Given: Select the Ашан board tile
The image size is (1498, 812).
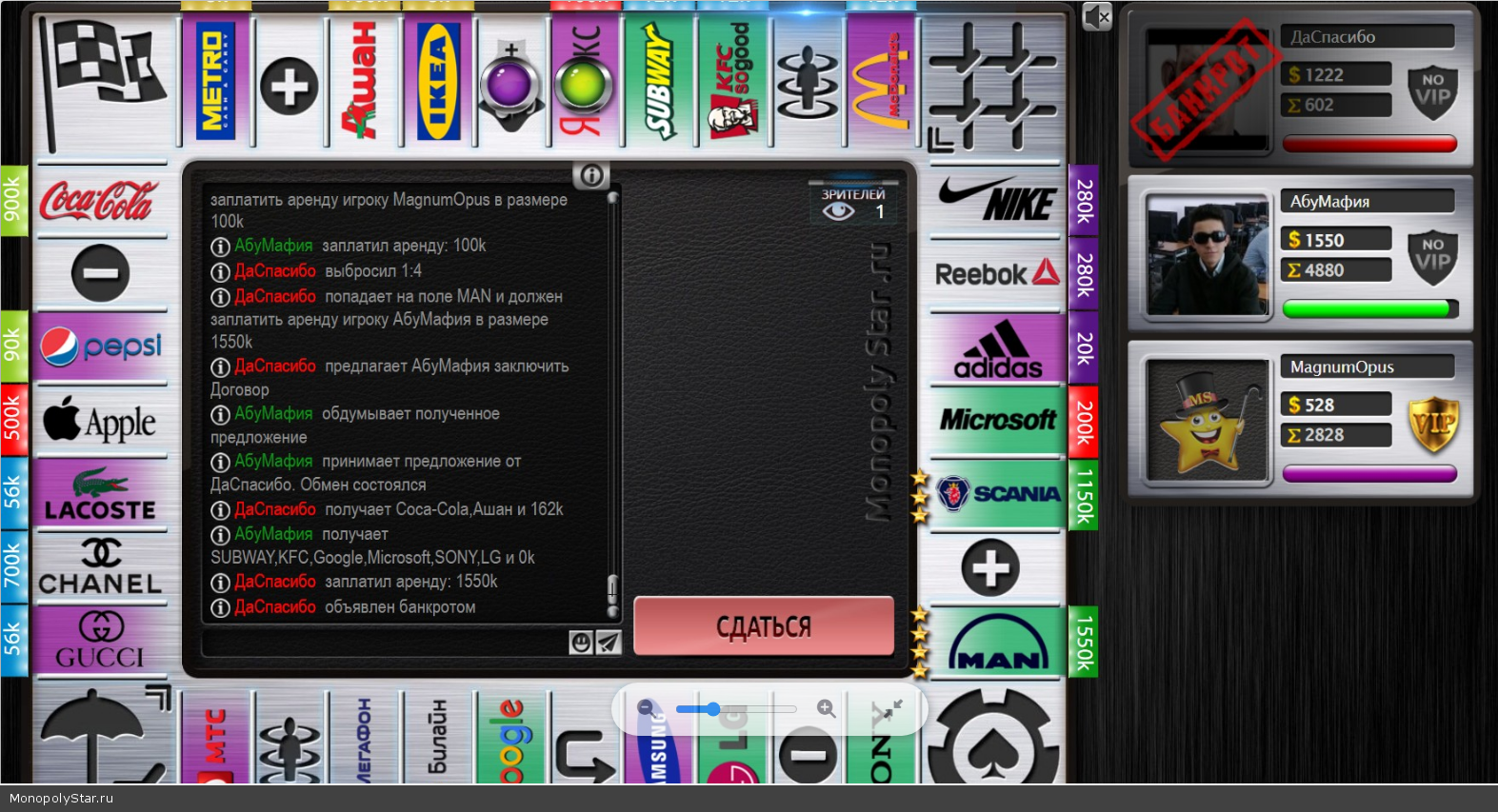Looking at the screenshot, I should click(364, 80).
